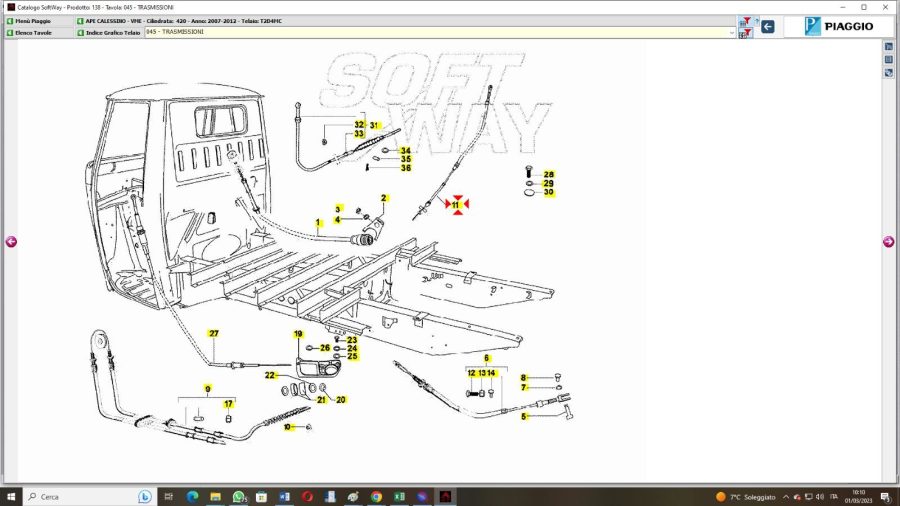
Task: Open the Menù Piaggio button
Action: [36, 20]
